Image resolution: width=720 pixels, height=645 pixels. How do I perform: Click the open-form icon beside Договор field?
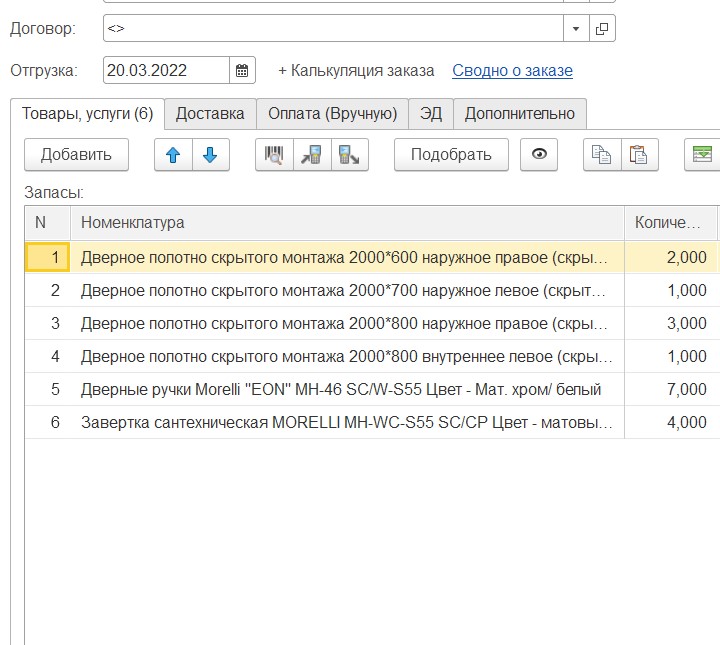click(602, 29)
